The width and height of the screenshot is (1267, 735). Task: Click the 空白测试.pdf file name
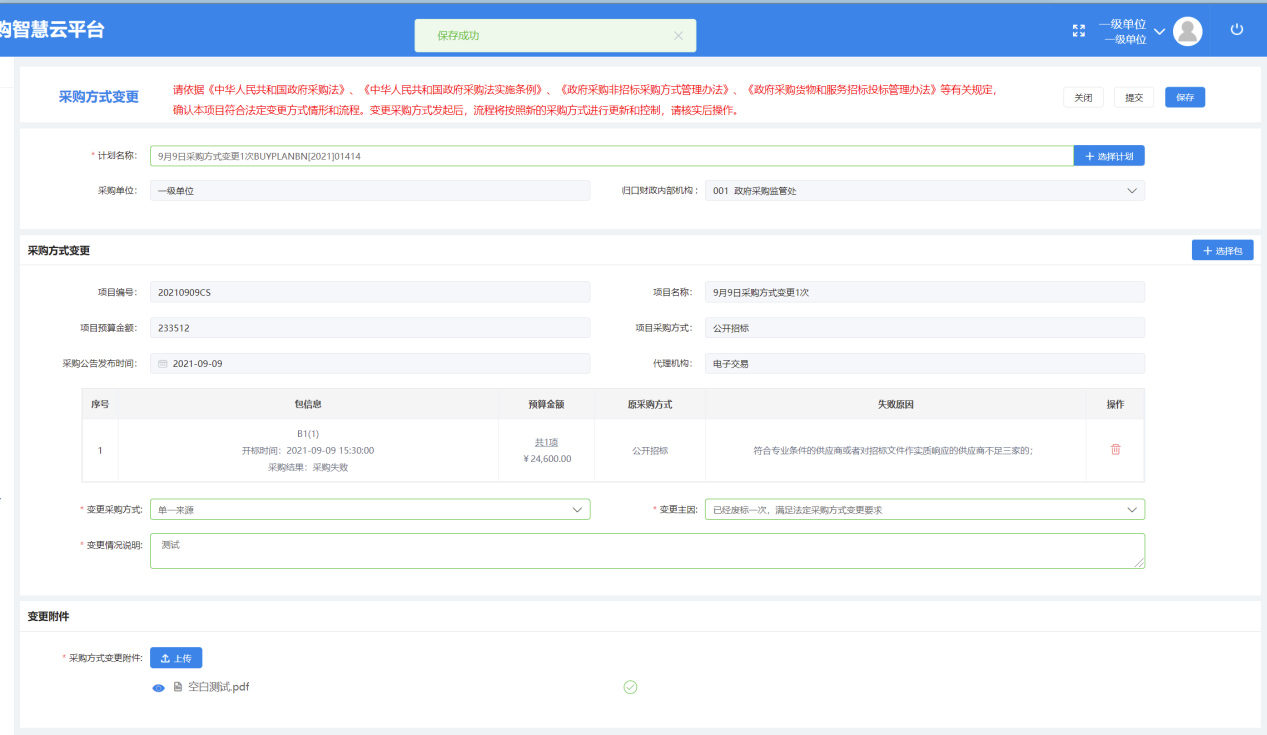pyautogui.click(x=219, y=687)
